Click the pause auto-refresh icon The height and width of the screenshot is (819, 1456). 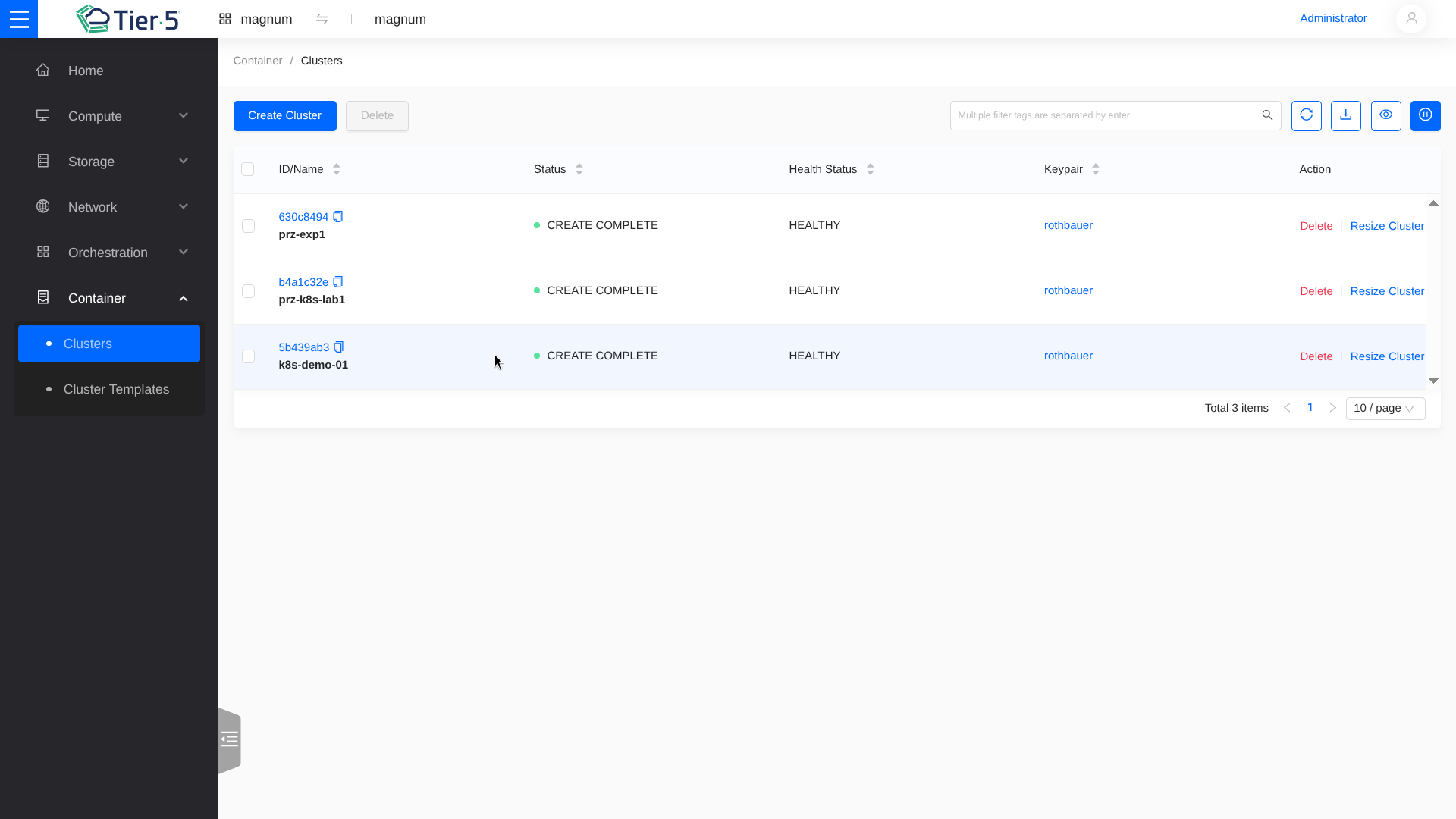point(1425,115)
